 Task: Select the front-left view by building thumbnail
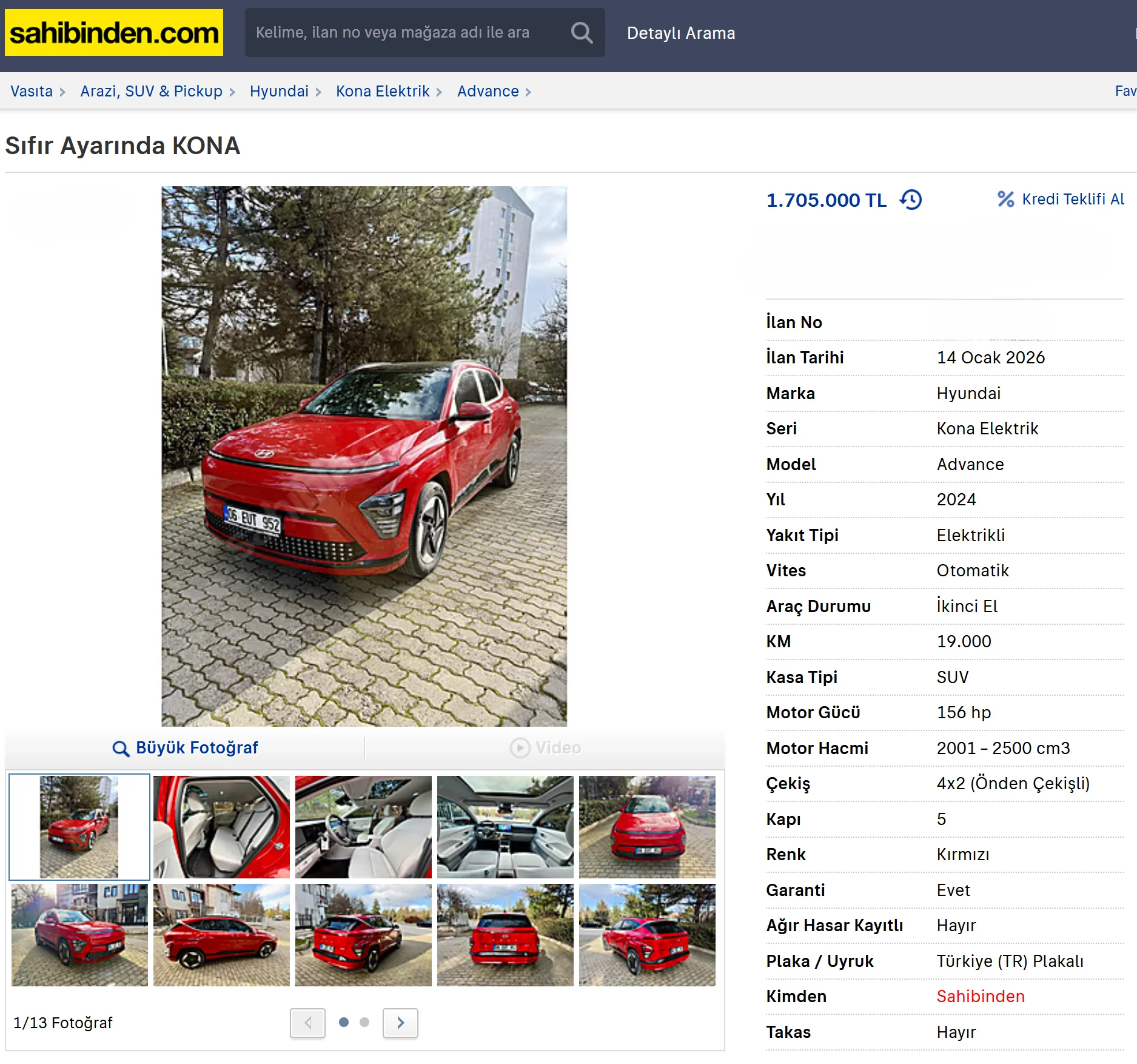click(79, 935)
